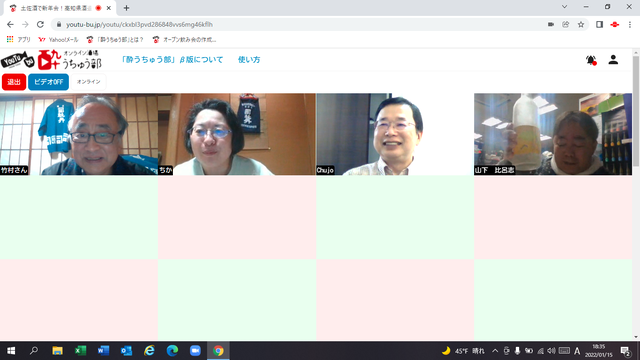The image size is (640, 360).
Task: Click Chrome icon in taskbar
Action: click(x=218, y=351)
